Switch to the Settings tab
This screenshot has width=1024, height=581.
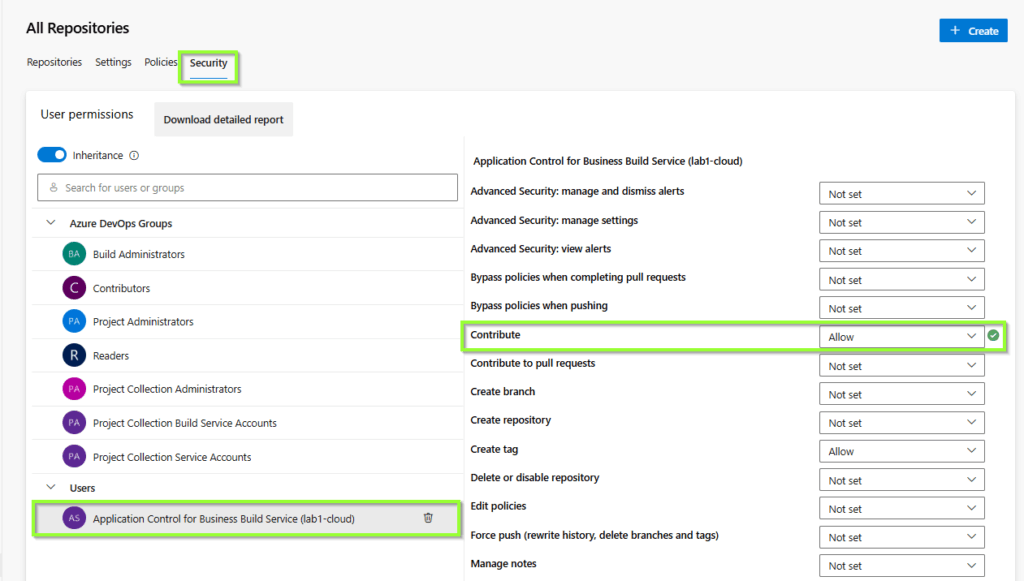(x=113, y=62)
